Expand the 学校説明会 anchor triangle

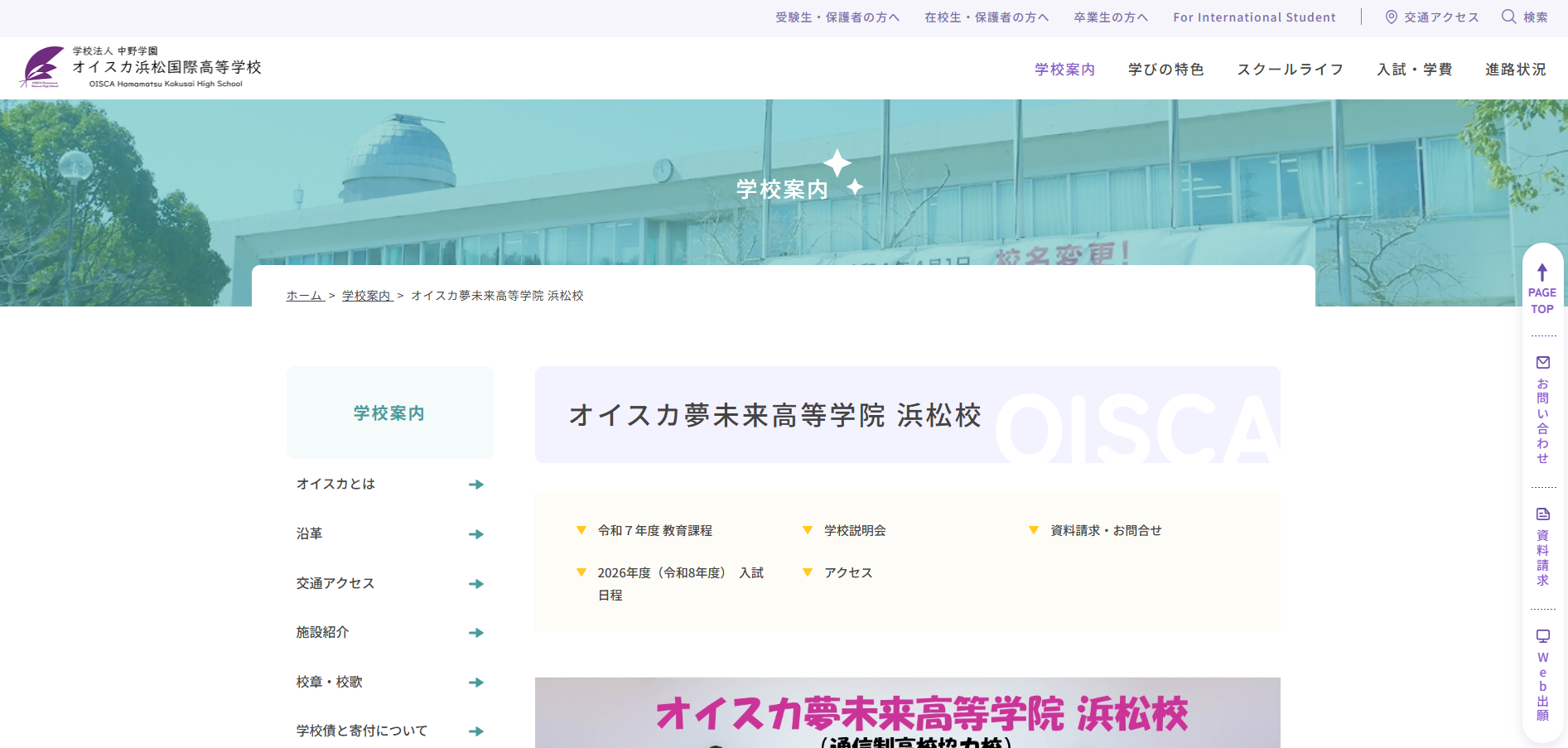[808, 529]
